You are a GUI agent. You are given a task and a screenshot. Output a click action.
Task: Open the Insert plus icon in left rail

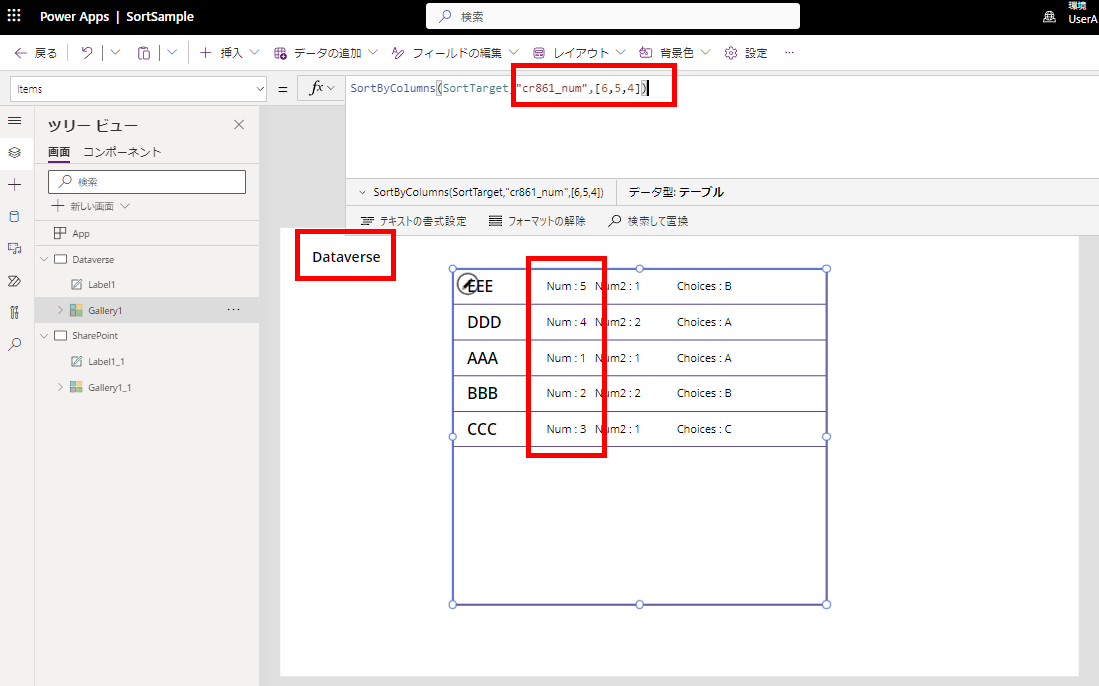15,185
